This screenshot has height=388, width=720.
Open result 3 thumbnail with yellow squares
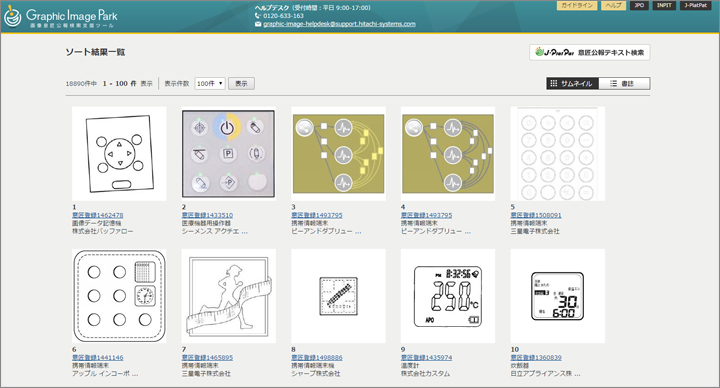(x=338, y=153)
